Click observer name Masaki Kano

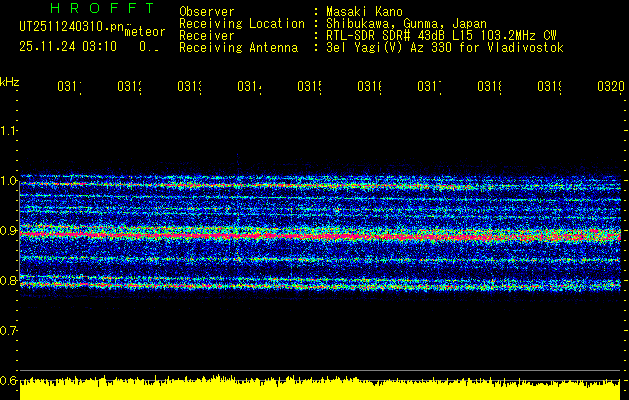(364, 11)
